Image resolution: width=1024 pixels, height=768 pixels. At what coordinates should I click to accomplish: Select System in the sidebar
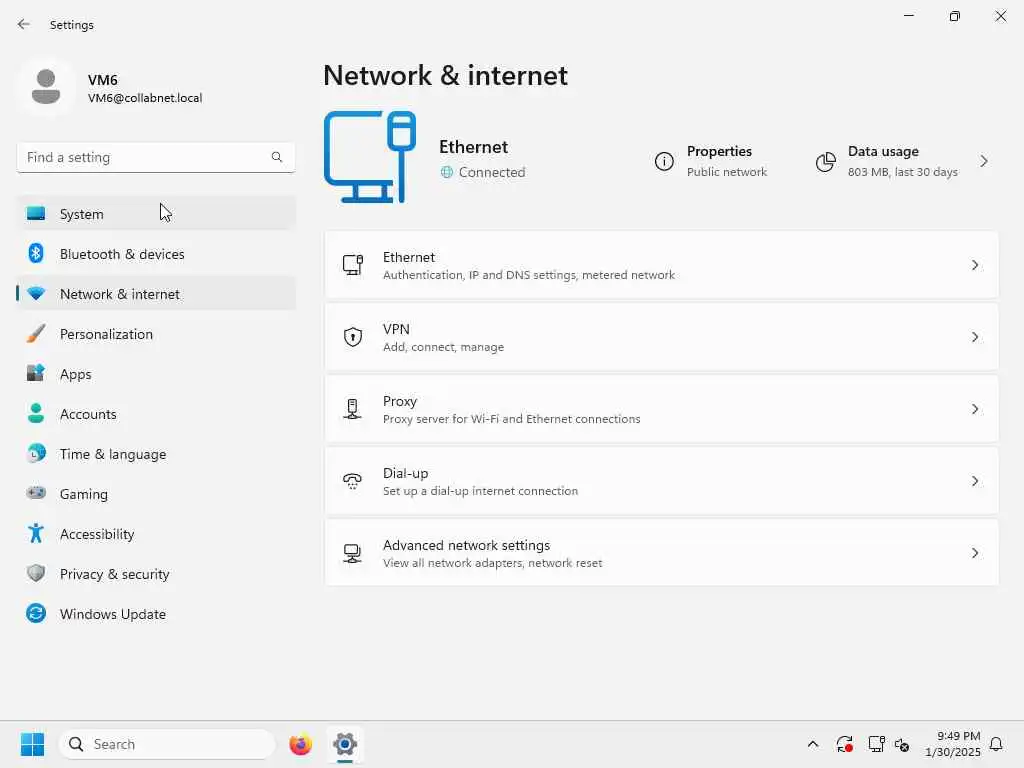pyautogui.click(x=82, y=214)
